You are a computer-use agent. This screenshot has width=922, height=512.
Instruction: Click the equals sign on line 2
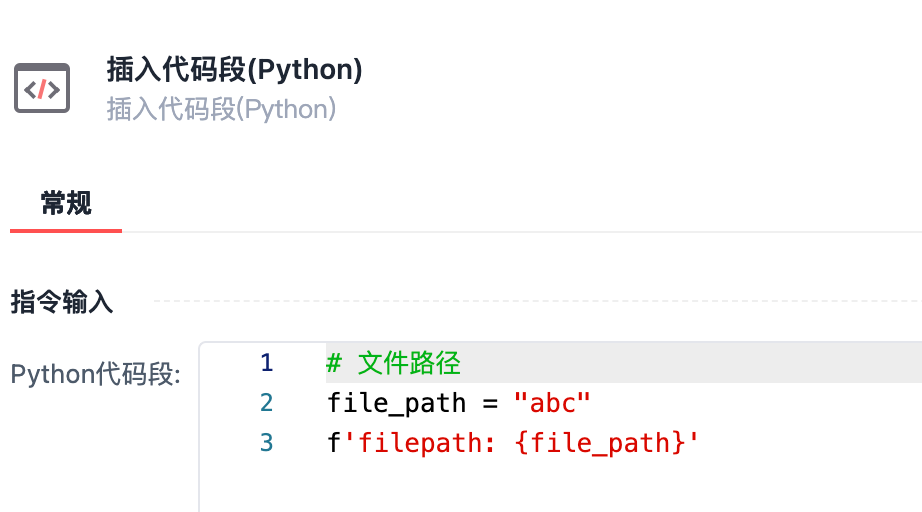(490, 403)
